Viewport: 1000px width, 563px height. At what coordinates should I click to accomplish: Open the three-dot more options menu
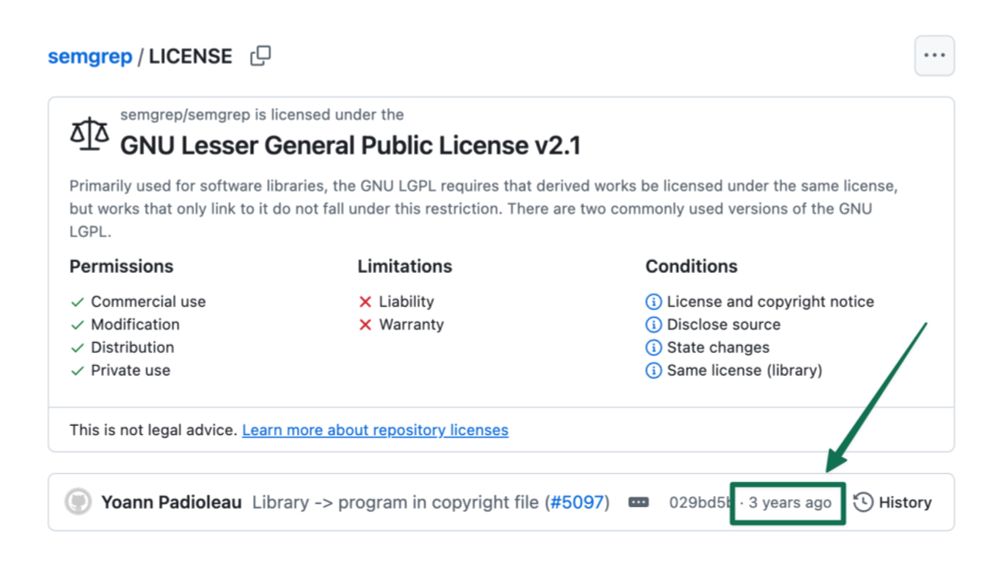click(934, 55)
